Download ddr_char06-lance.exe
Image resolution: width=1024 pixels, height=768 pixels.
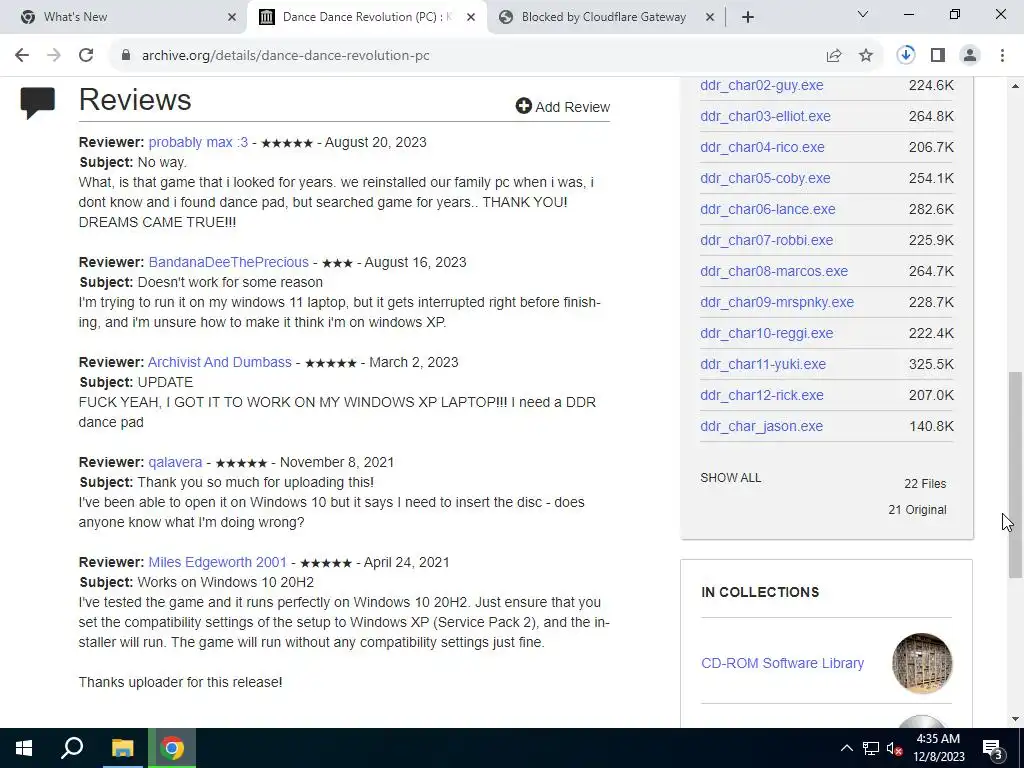[x=767, y=209]
